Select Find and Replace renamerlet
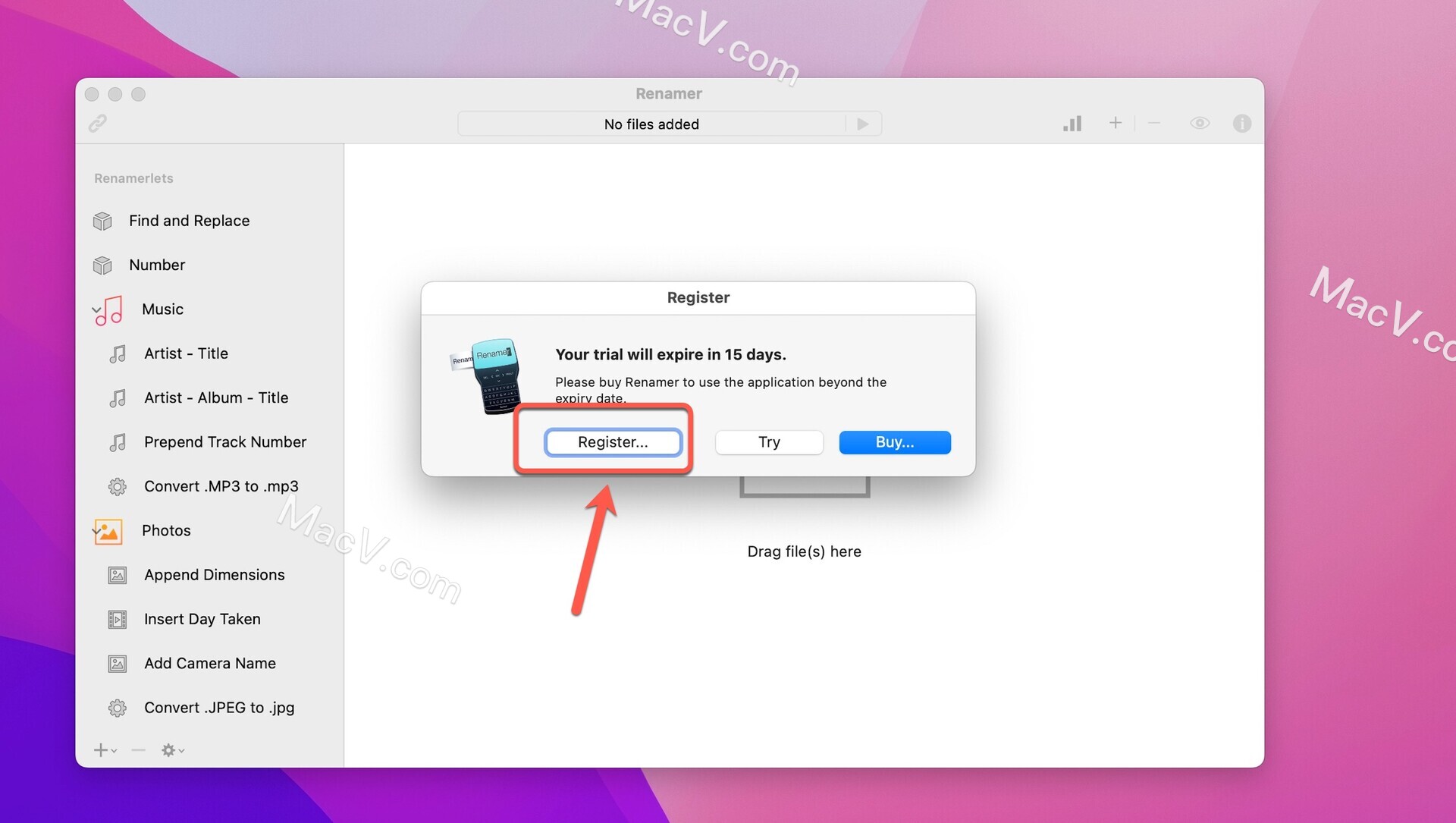 189,221
